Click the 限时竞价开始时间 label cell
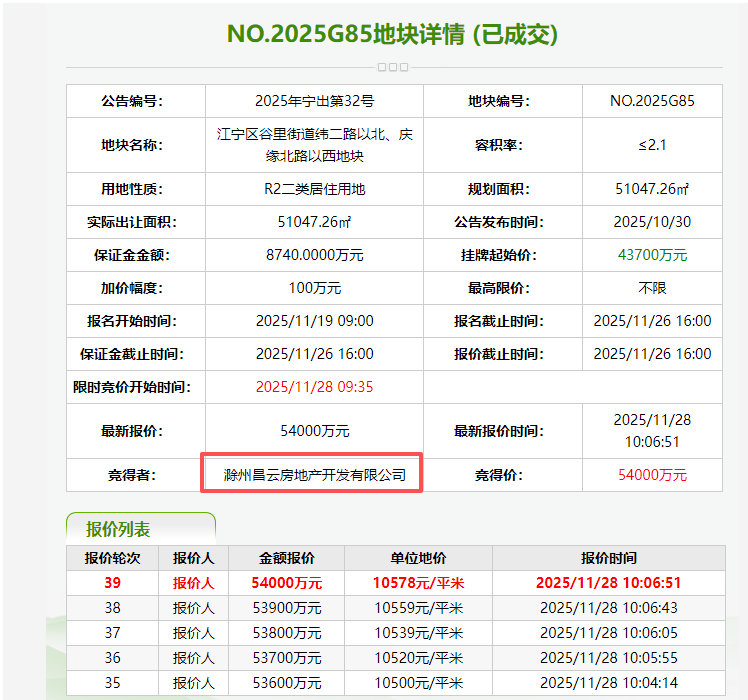Viewport: 748px width, 700px height. pos(136,387)
